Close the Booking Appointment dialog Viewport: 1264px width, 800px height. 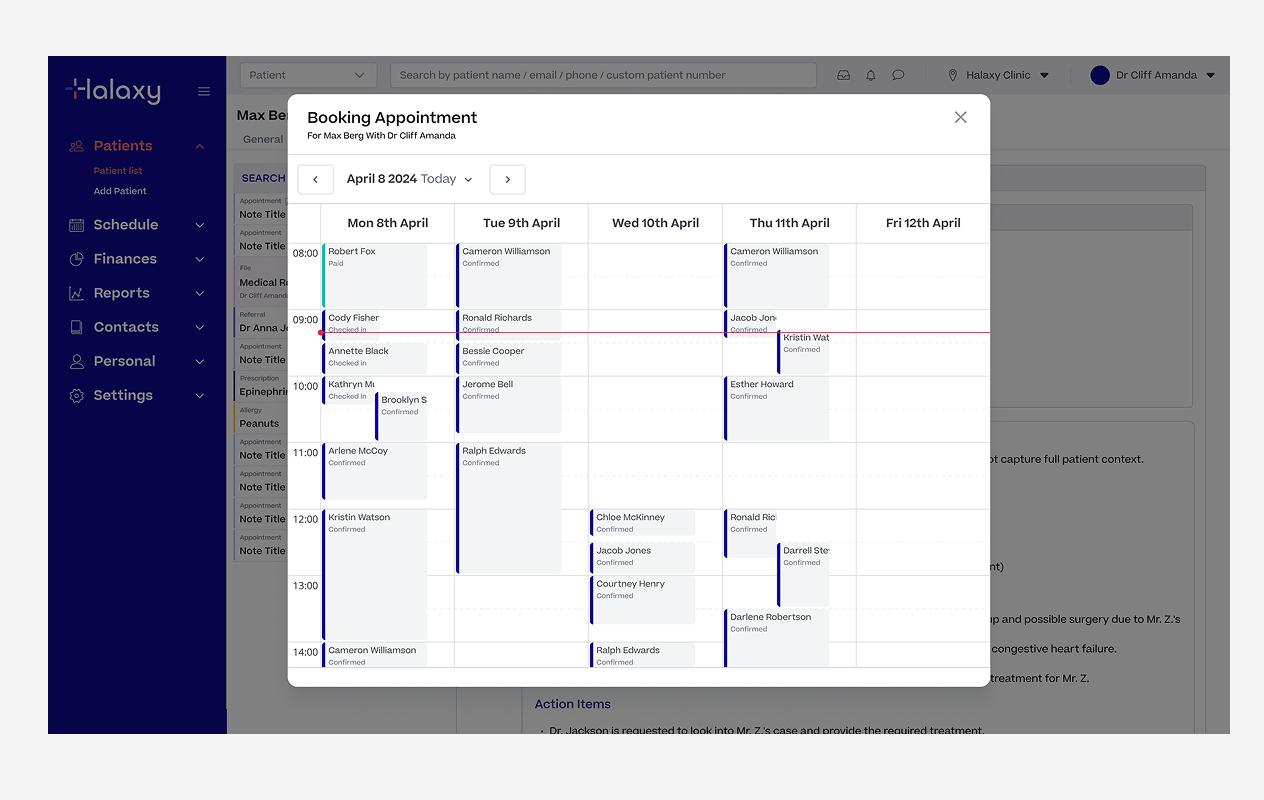pyautogui.click(x=960, y=117)
